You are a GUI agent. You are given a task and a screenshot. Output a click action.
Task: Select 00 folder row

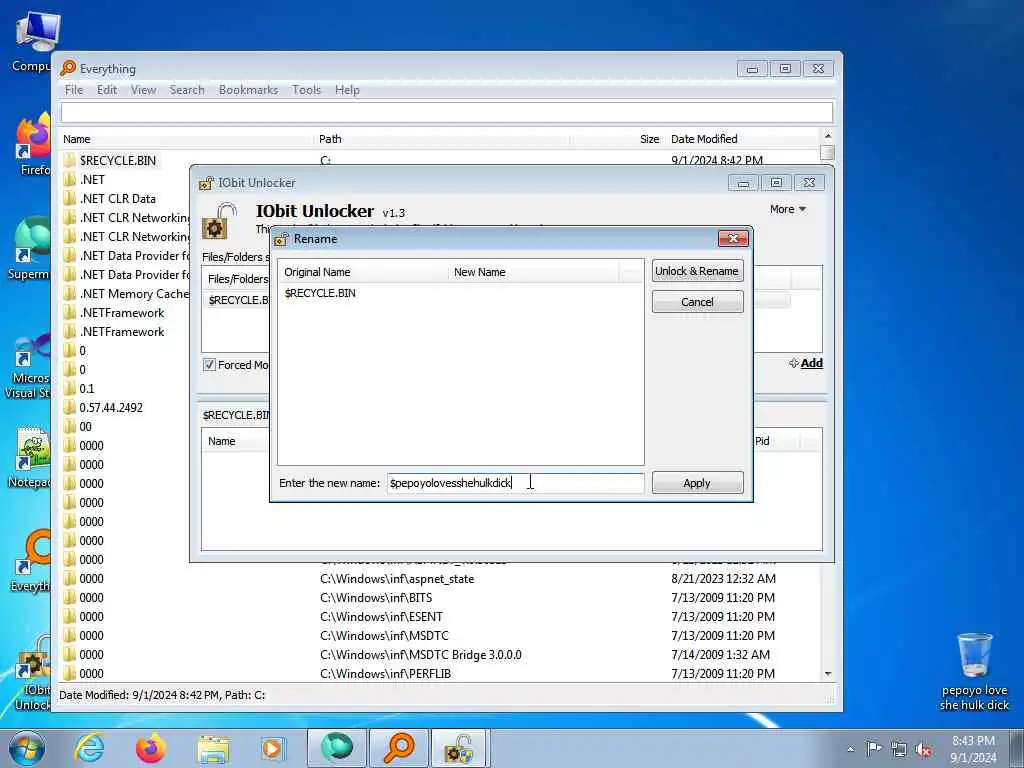(x=86, y=426)
